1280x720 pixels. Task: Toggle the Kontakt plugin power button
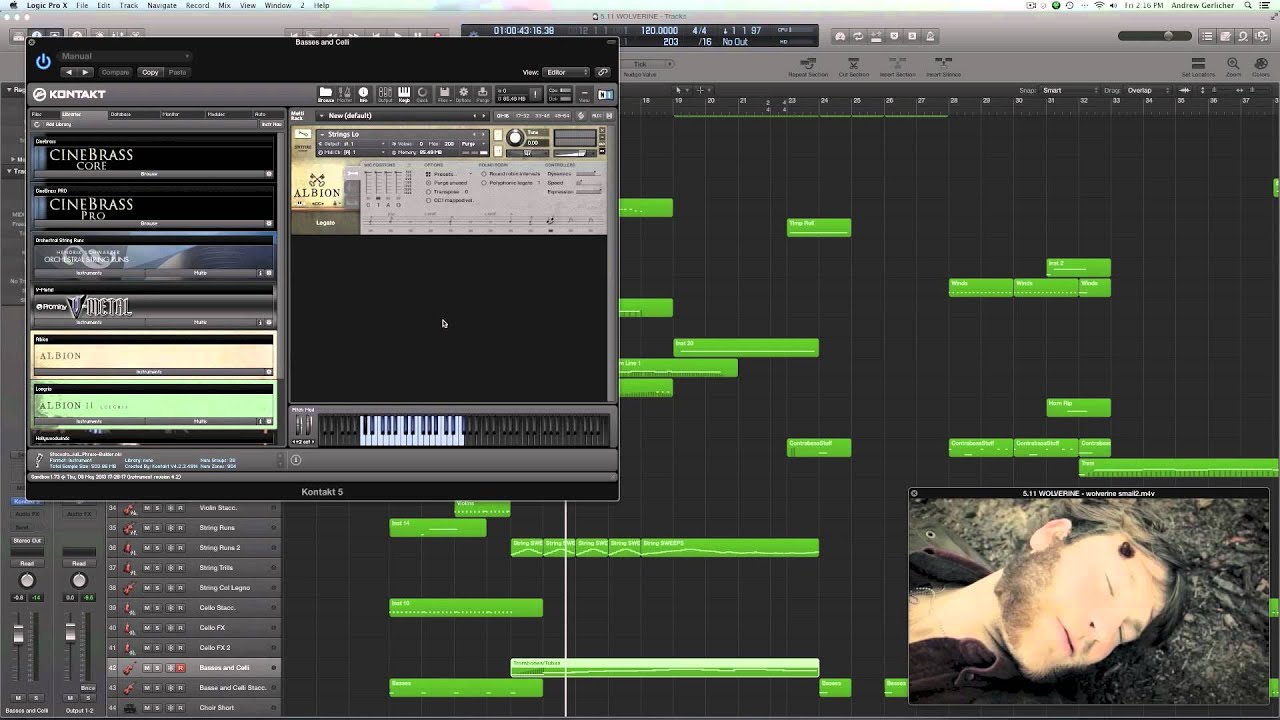[43, 61]
